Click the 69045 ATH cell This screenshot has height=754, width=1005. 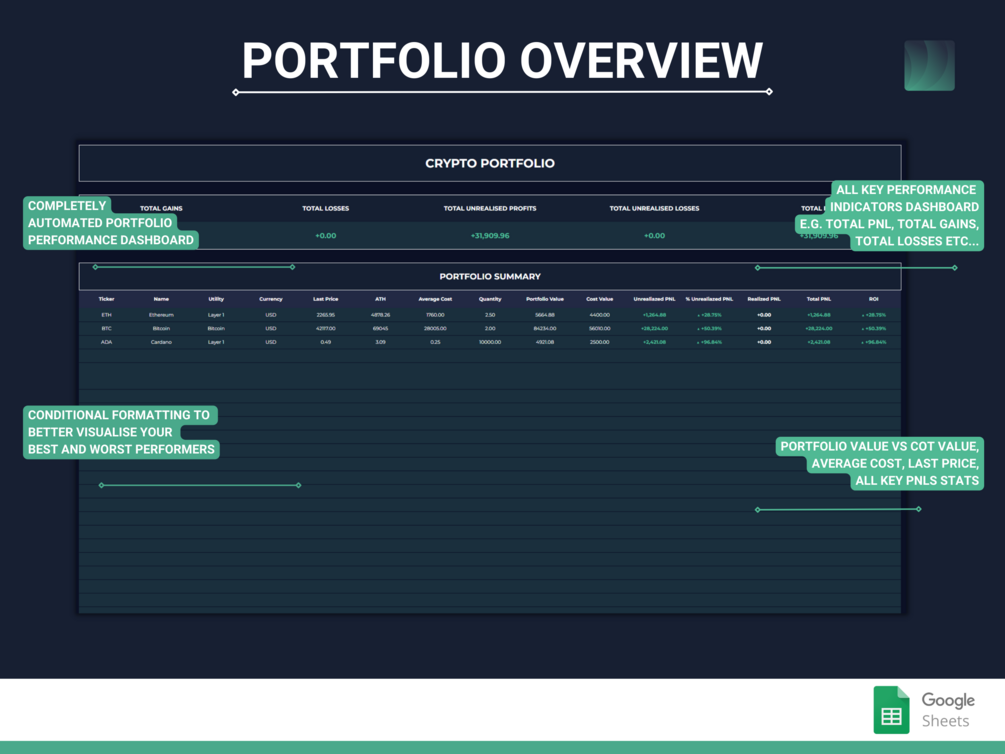[380, 328]
